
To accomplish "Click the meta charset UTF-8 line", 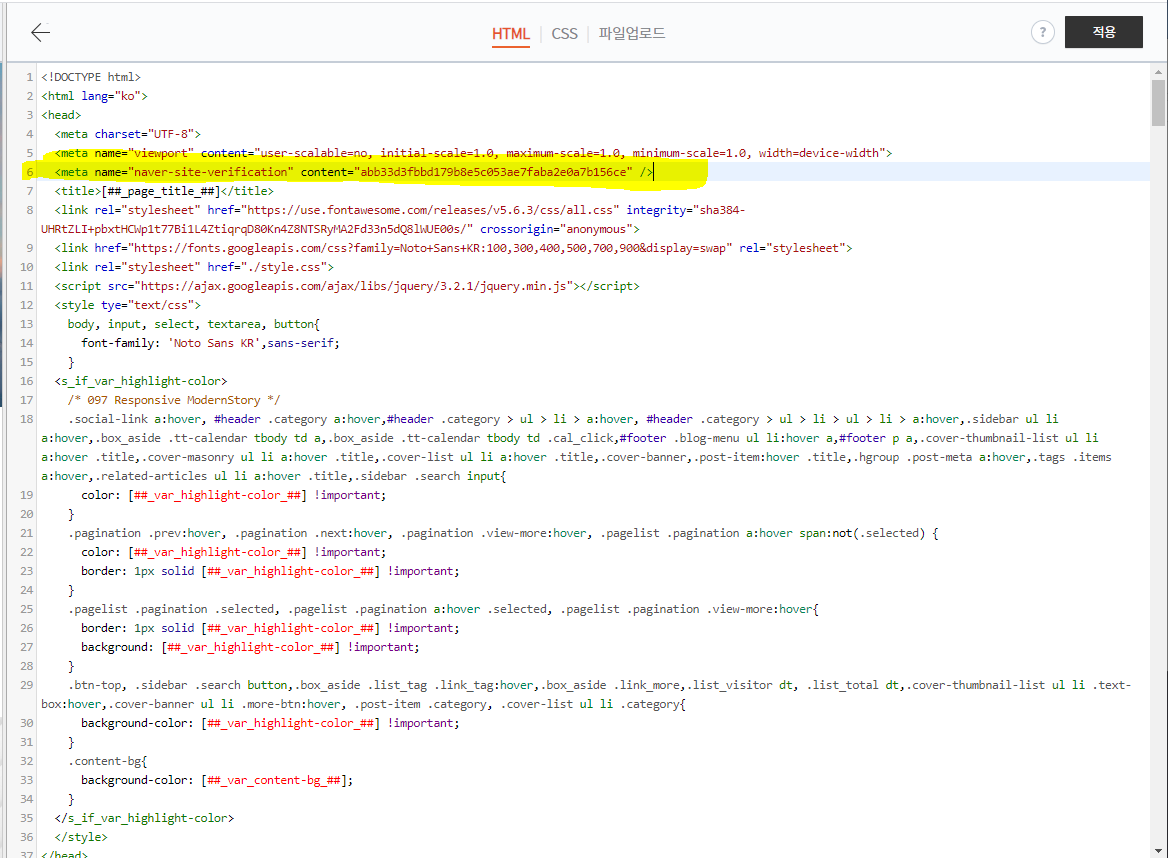I will [127, 134].
